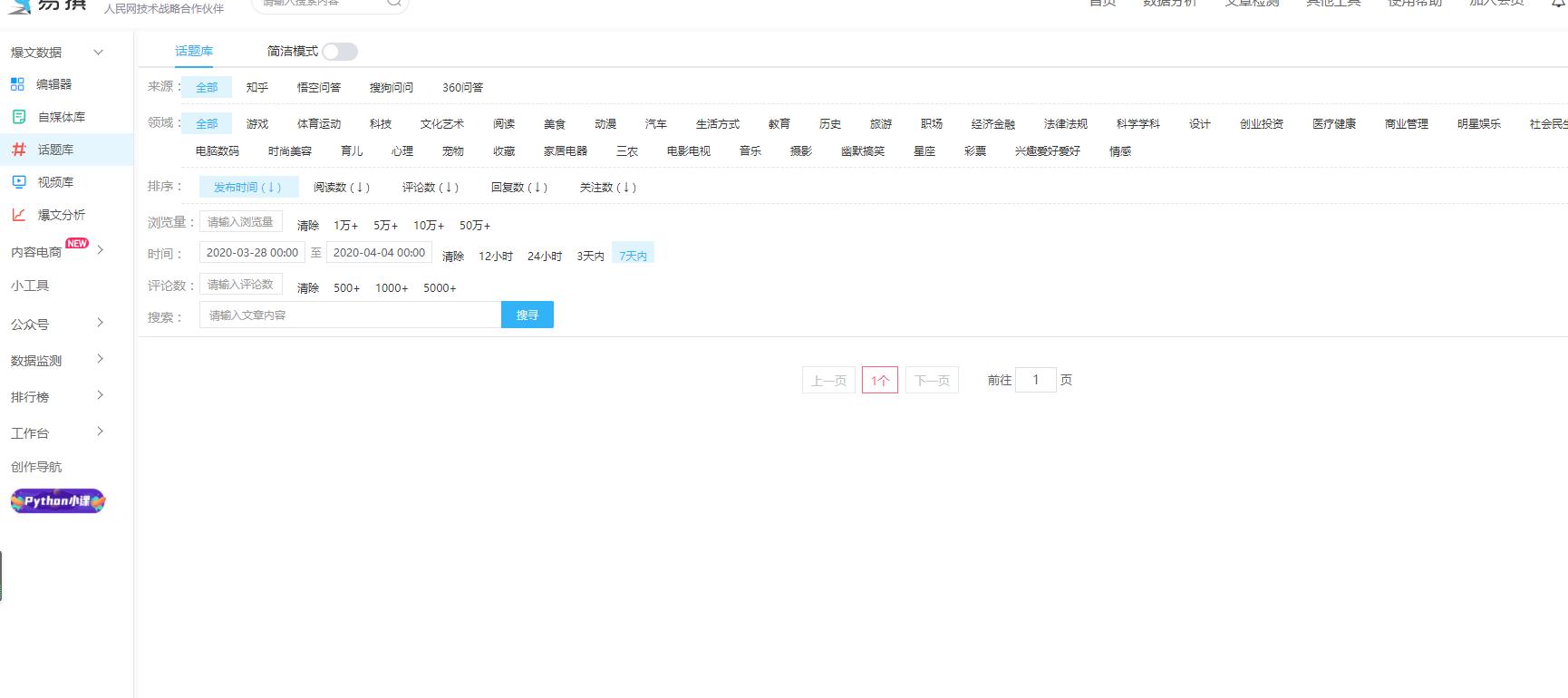Sort results by 回复数
The height and width of the screenshot is (698, 1568).
(519, 188)
